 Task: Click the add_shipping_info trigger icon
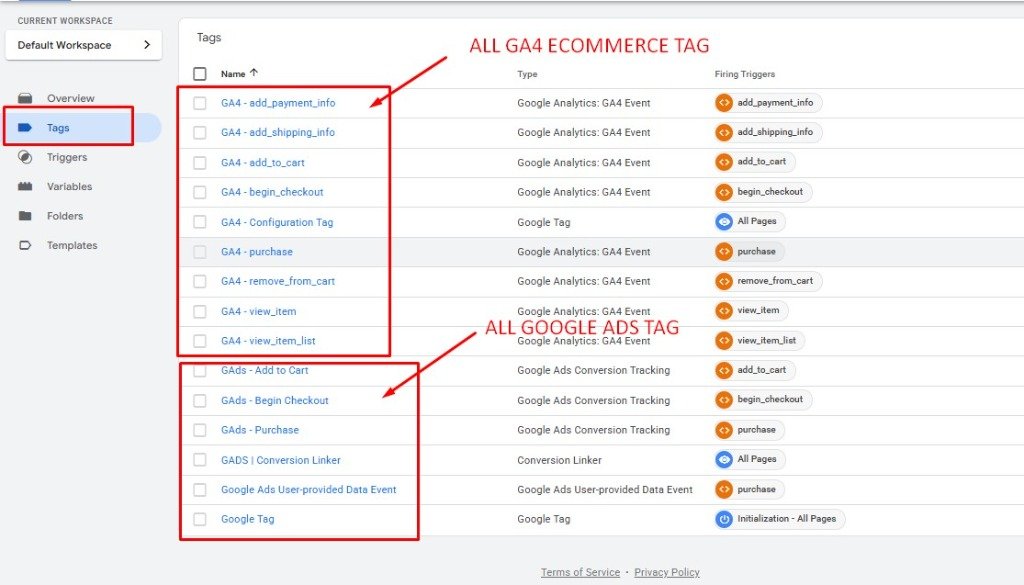(724, 133)
